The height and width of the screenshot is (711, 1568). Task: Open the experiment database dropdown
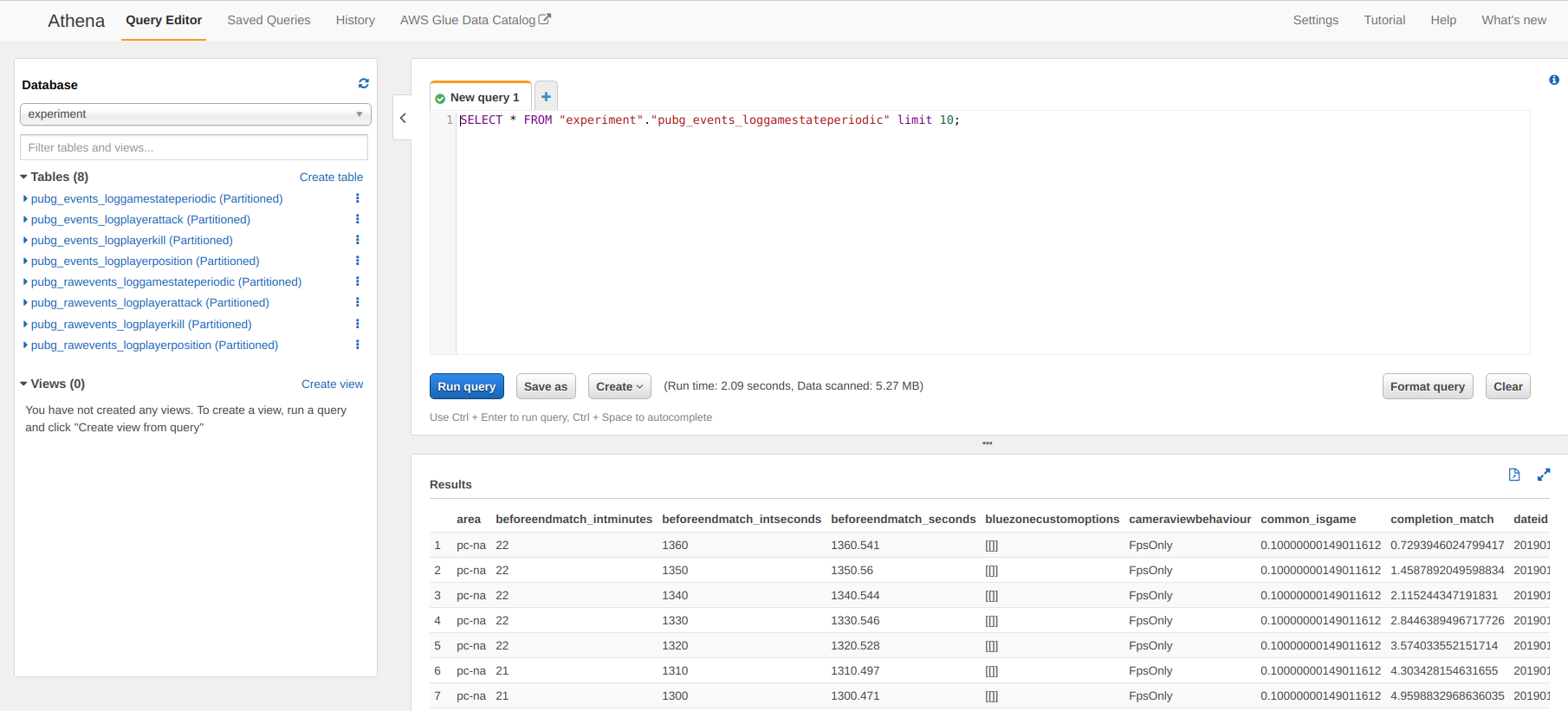196,114
